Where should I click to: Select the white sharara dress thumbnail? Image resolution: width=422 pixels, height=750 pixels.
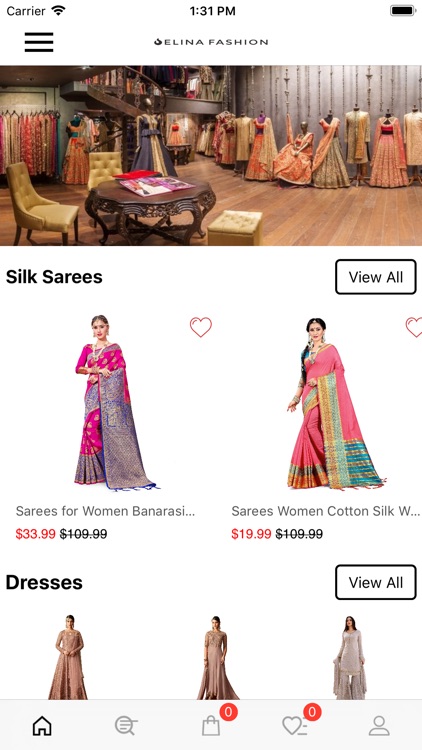[350, 657]
